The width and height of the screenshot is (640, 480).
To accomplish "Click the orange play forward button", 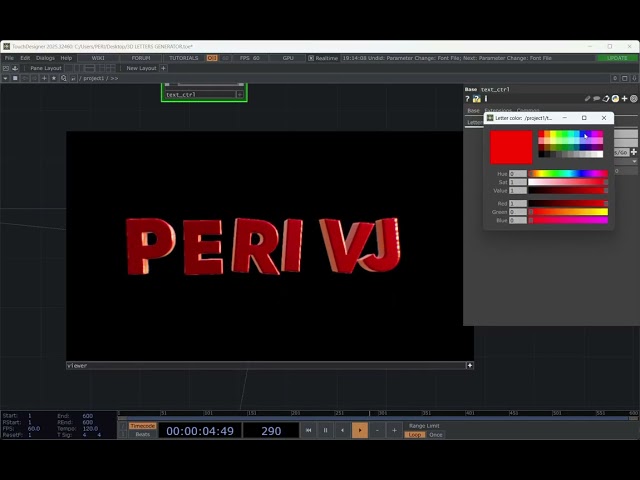I will point(360,430).
